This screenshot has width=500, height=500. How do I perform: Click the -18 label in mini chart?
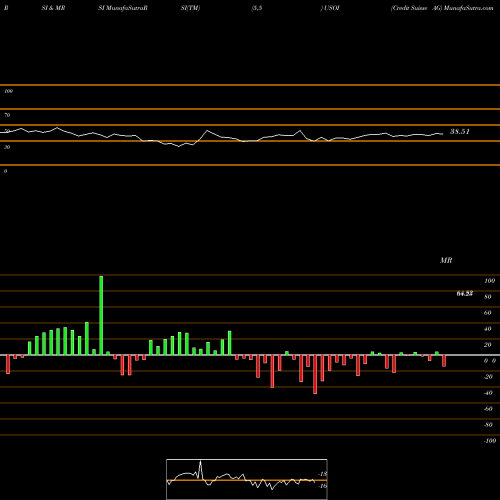pyautogui.click(x=323, y=474)
